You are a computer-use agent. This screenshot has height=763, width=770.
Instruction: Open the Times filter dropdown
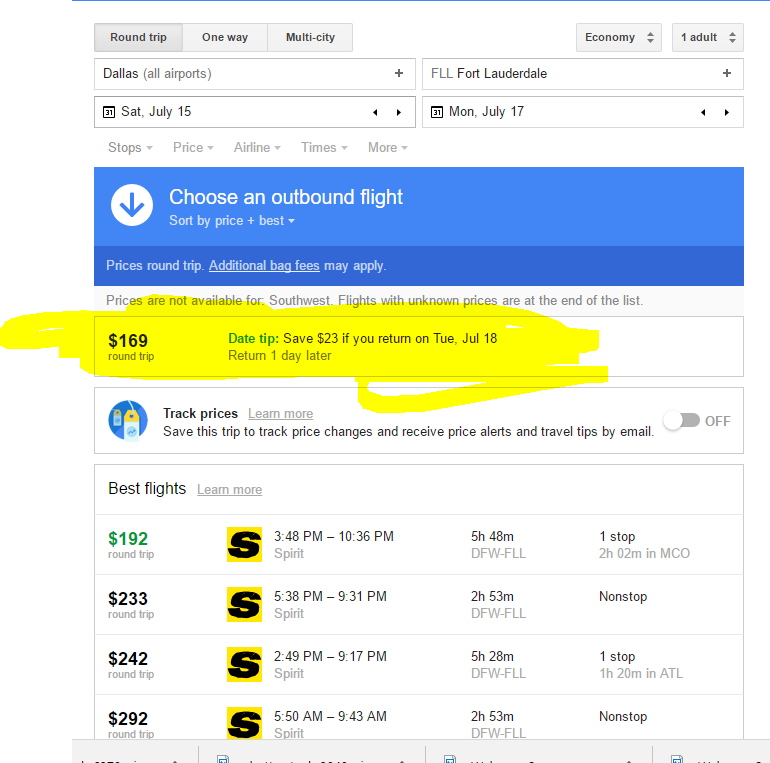pyautogui.click(x=324, y=148)
